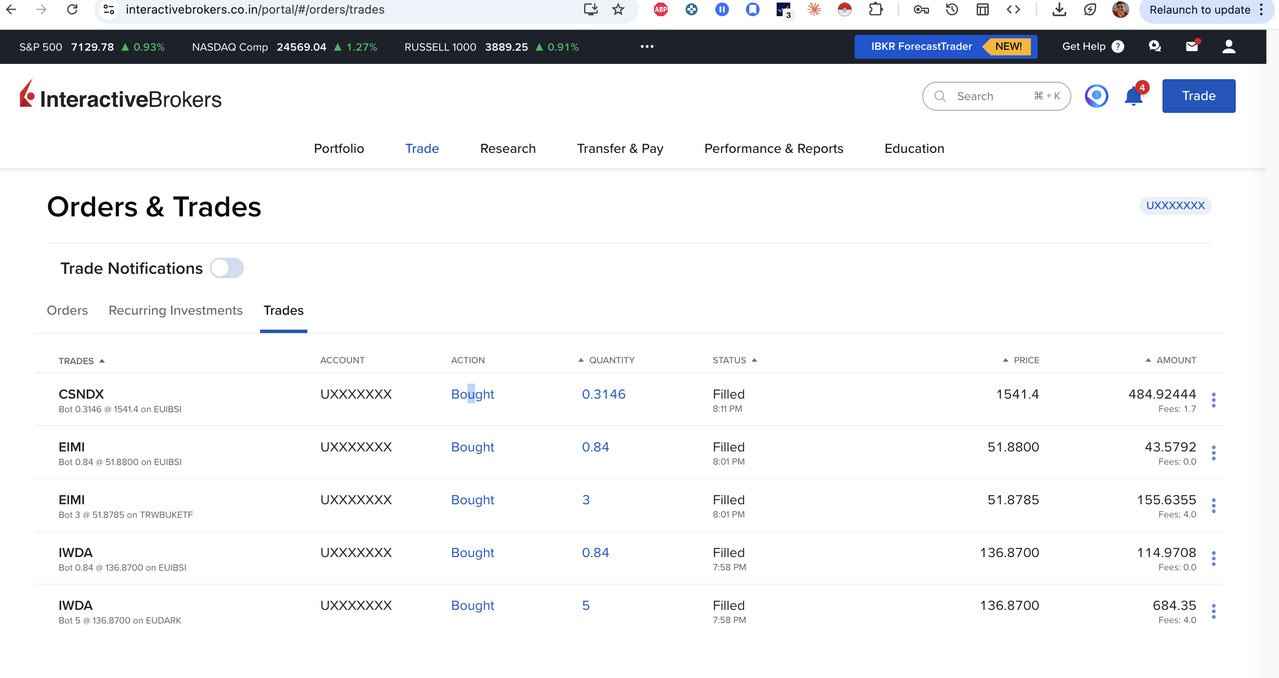
Task: Click the CSNDX symbol
Action: pyautogui.click(x=81, y=394)
